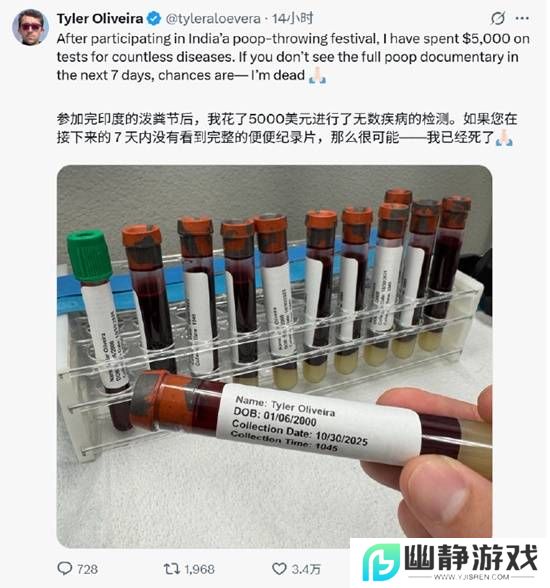This screenshot has height=588, width=550.
Task: Open the @tyleraloevera handle link
Action: pyautogui.click(x=213, y=18)
